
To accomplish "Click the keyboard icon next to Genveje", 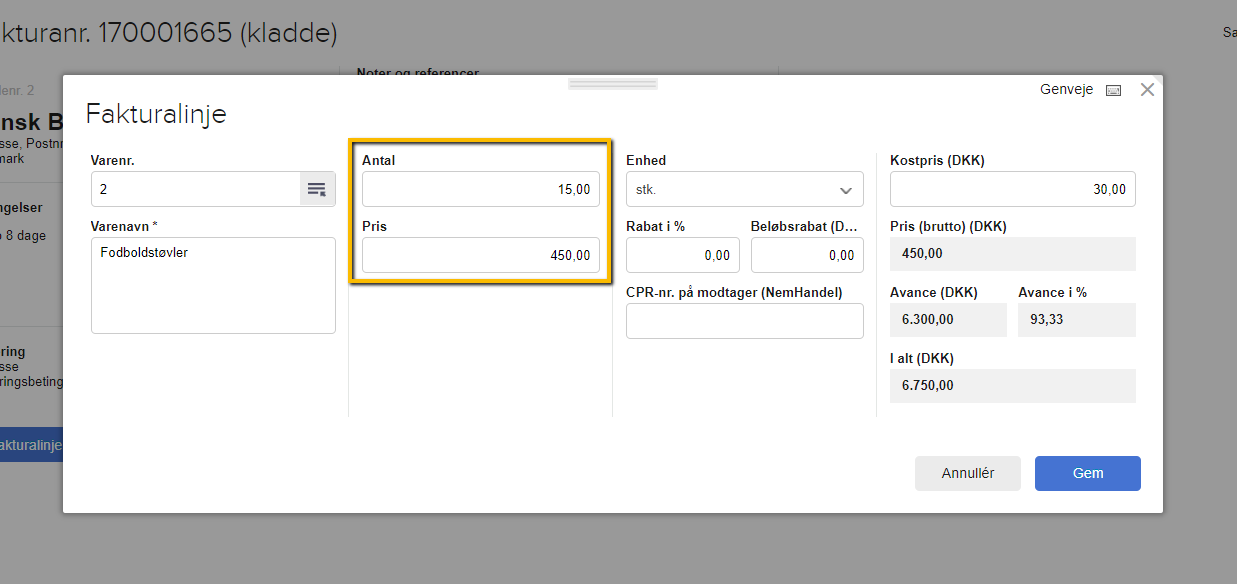I will point(1113,90).
